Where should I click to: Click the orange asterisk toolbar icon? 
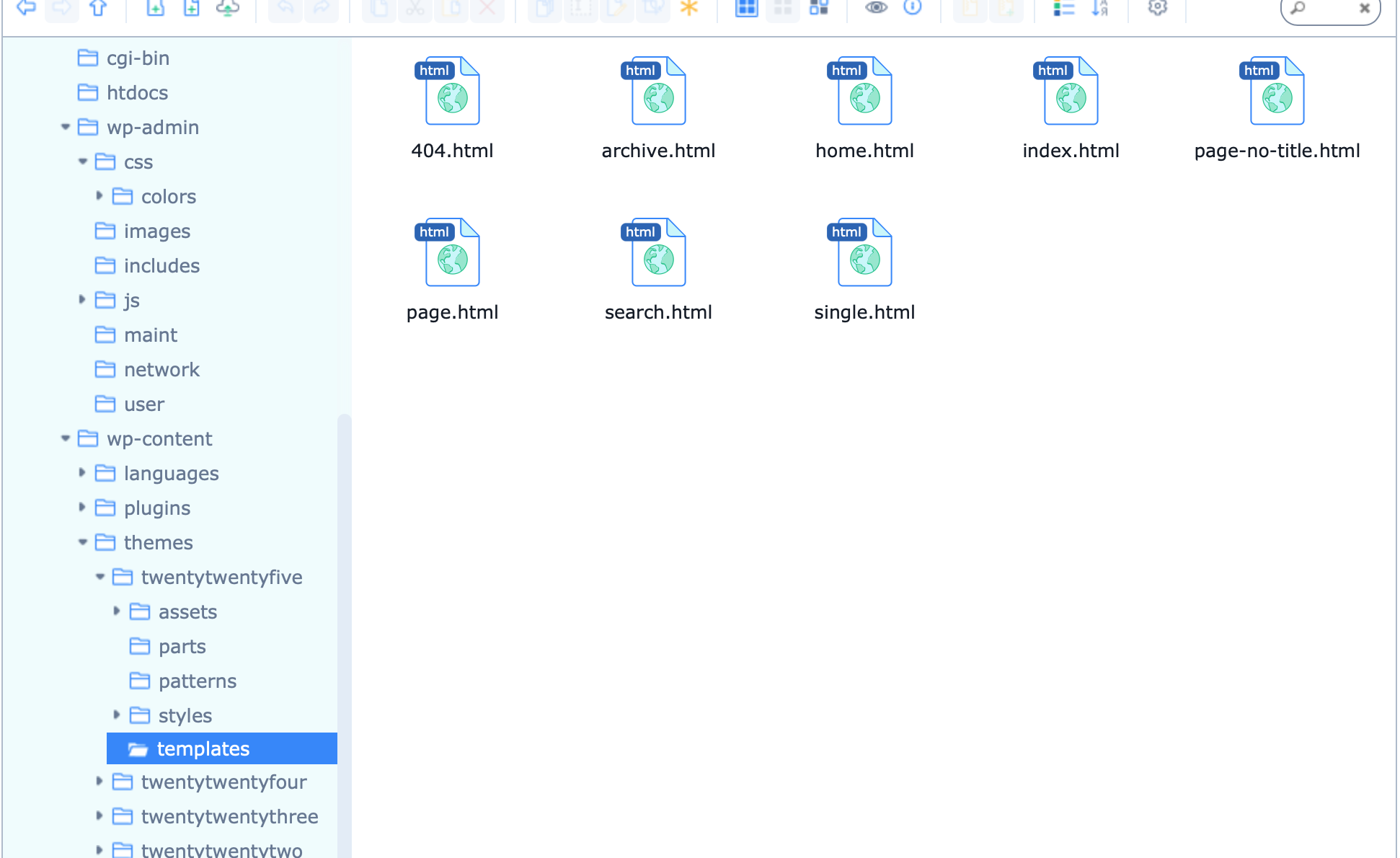689,8
